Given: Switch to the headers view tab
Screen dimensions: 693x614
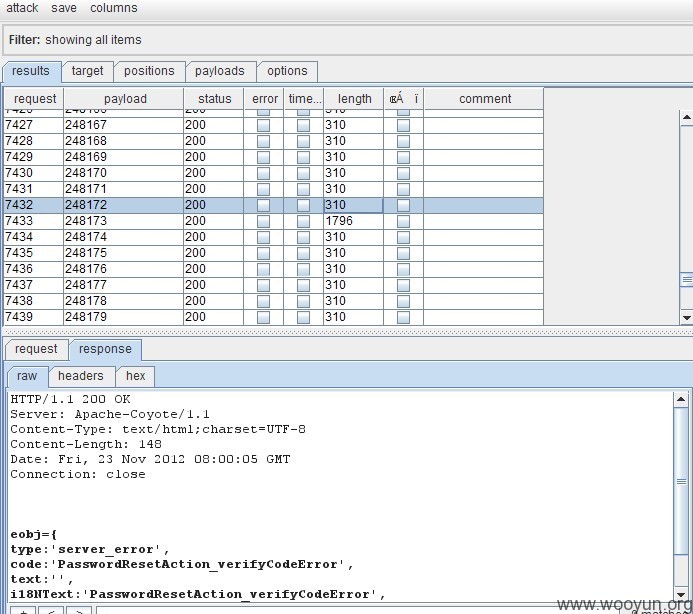Looking at the screenshot, I should (x=81, y=376).
